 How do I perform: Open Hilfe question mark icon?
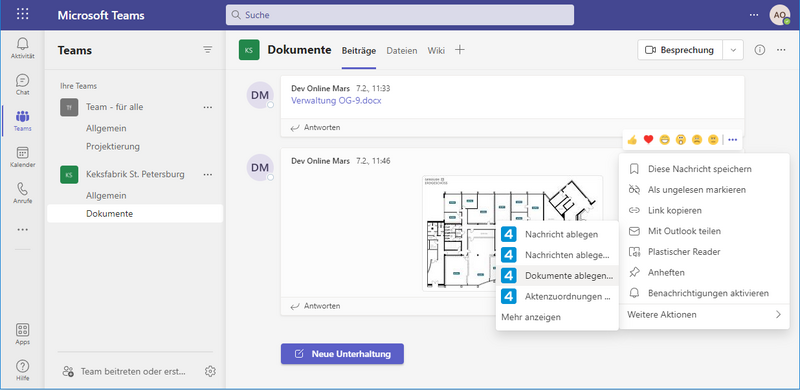22,370
